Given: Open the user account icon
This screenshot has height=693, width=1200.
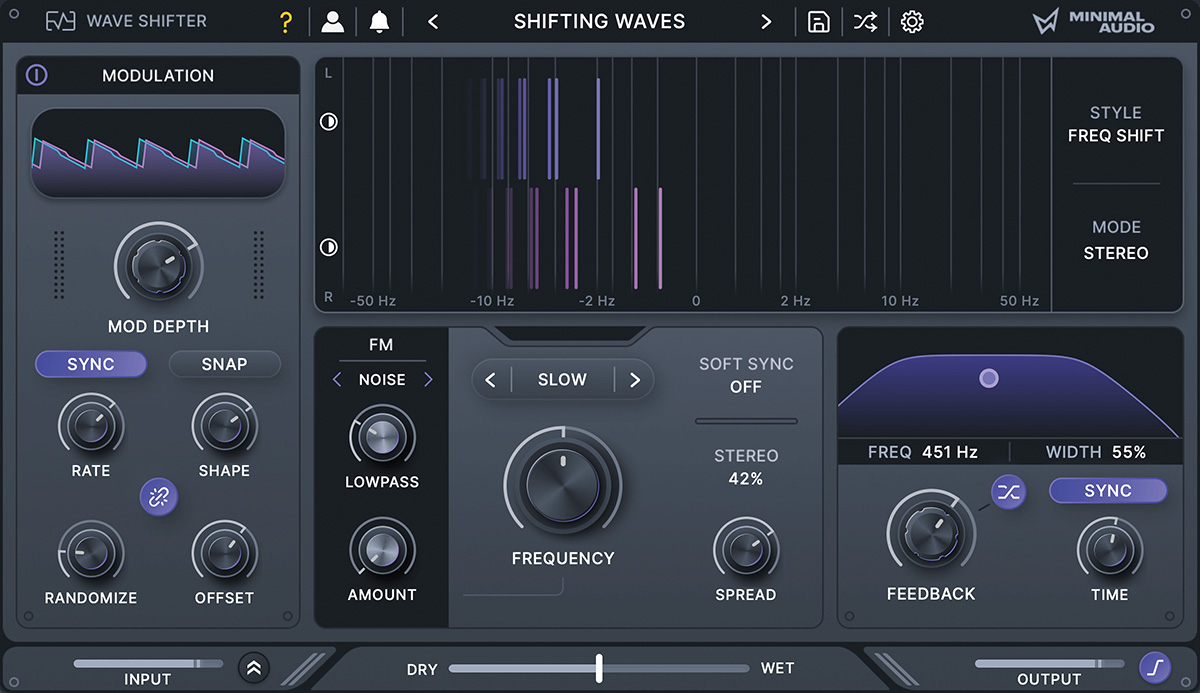Looking at the screenshot, I should point(333,22).
